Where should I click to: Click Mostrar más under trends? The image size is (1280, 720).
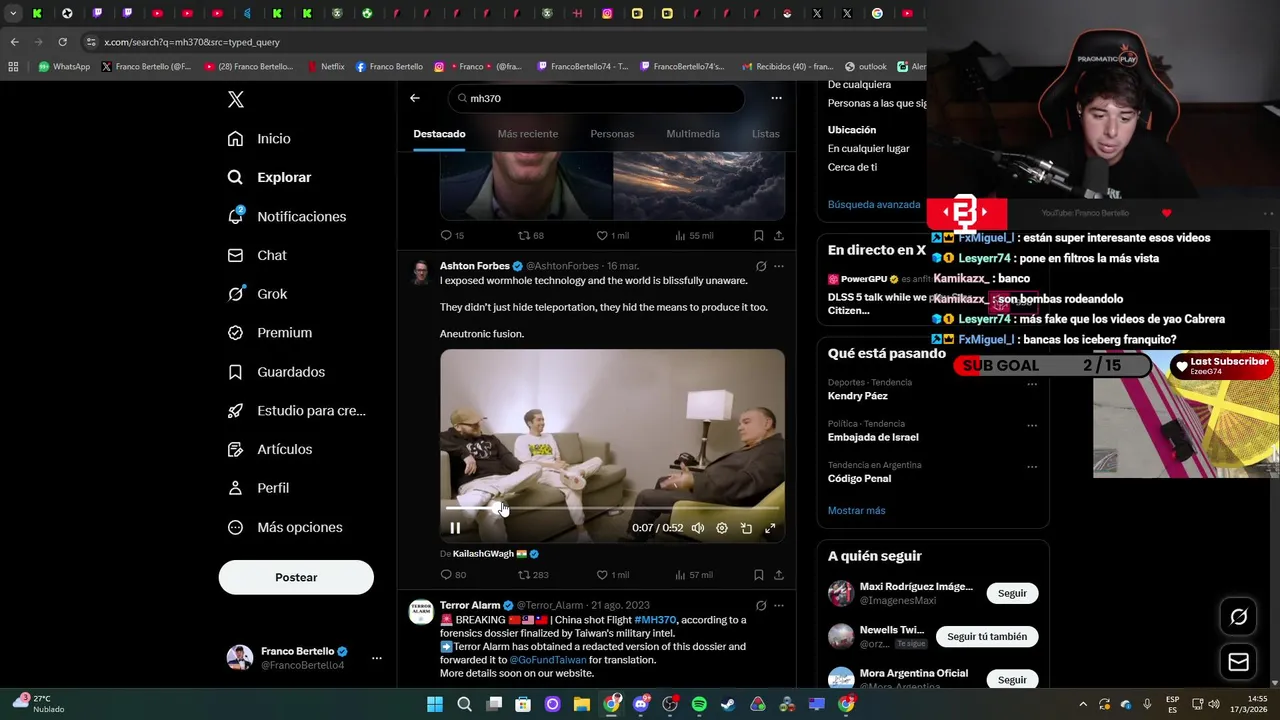click(x=856, y=510)
